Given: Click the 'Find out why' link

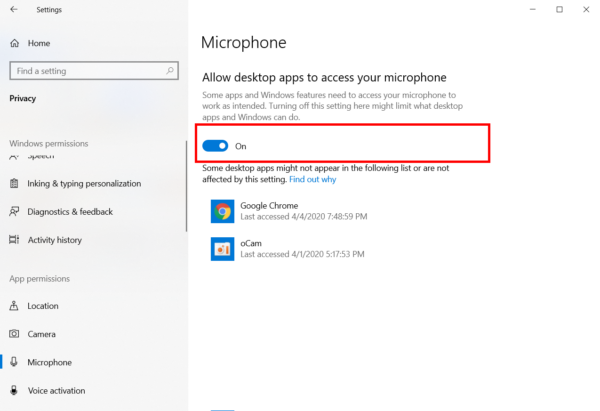Looking at the screenshot, I should pos(312,179).
